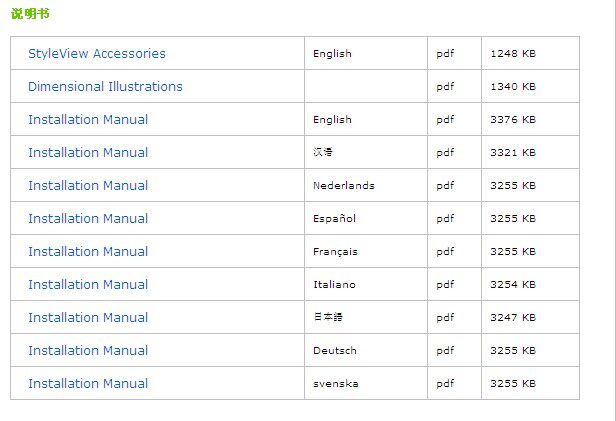Open the Italiano Installation Manual link

pyautogui.click(x=88, y=285)
